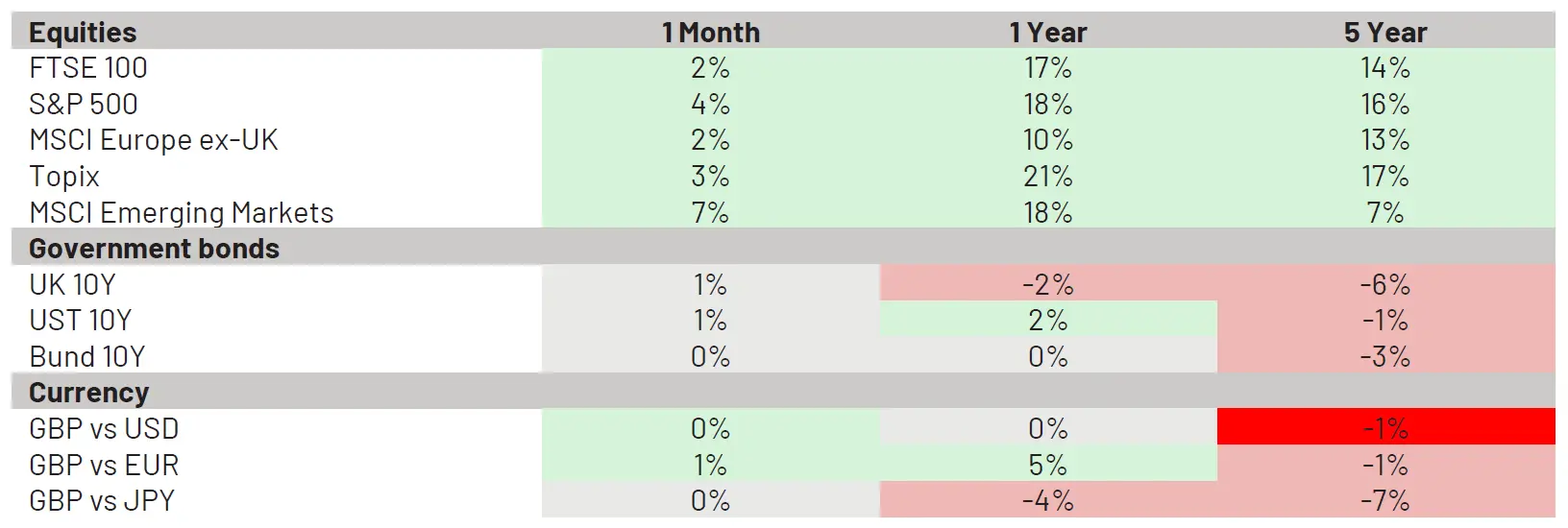Select the MSCI Emerging Markets row label

(x=182, y=212)
